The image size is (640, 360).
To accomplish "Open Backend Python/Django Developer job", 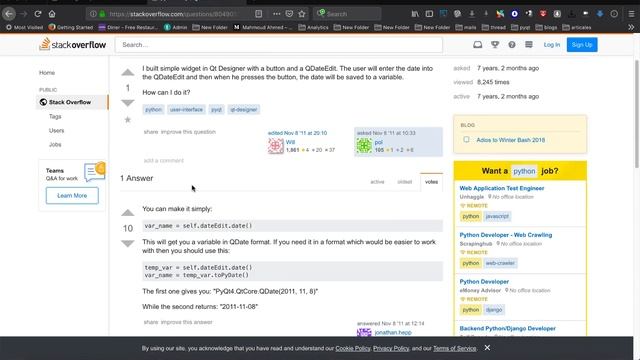I will (507, 329).
